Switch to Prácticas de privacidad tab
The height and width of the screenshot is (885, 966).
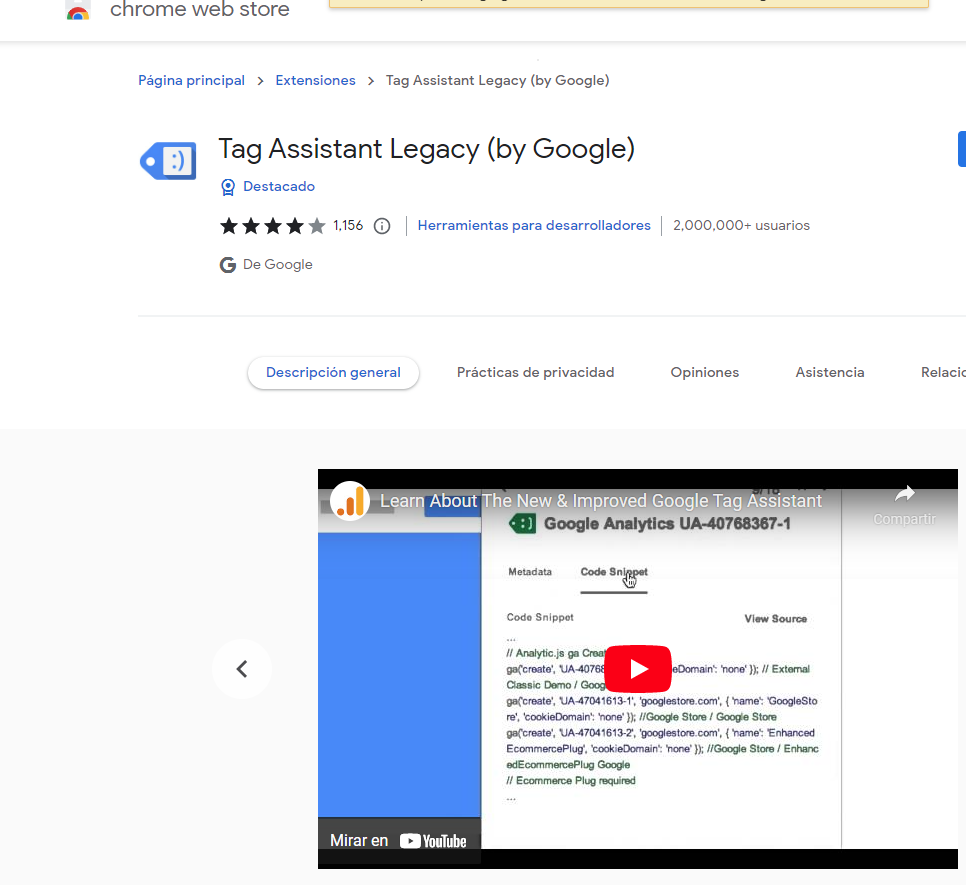click(535, 373)
